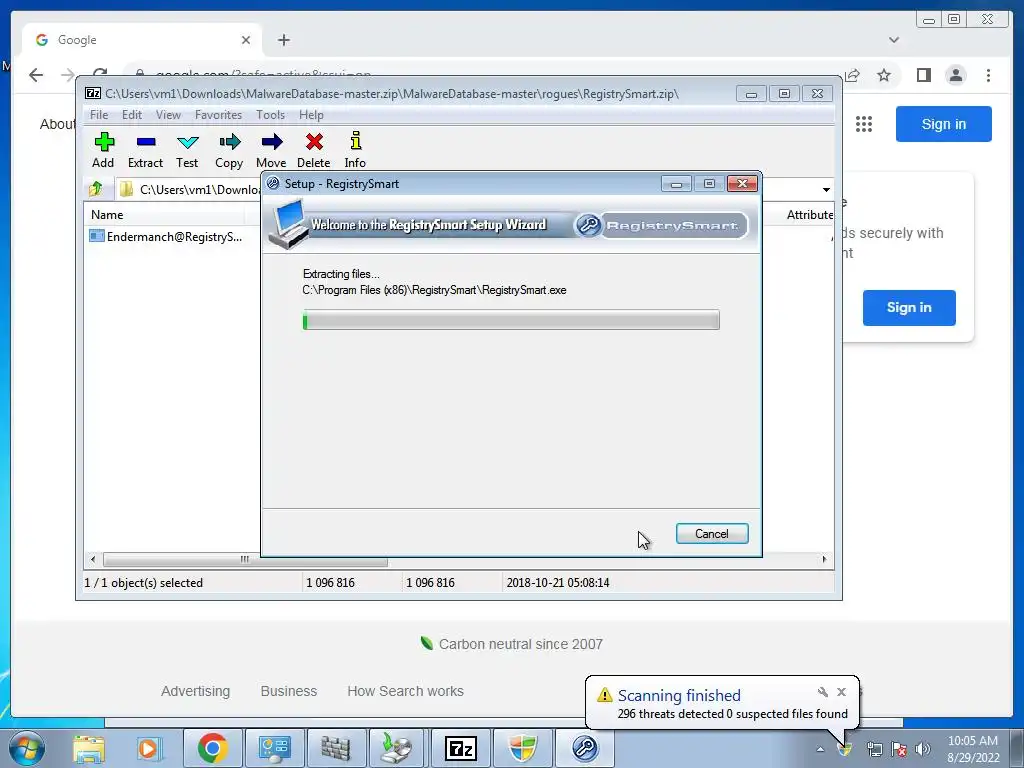The width and height of the screenshot is (1024, 768).
Task: Click the Extract icon in 7-Zip
Action: tap(145, 150)
